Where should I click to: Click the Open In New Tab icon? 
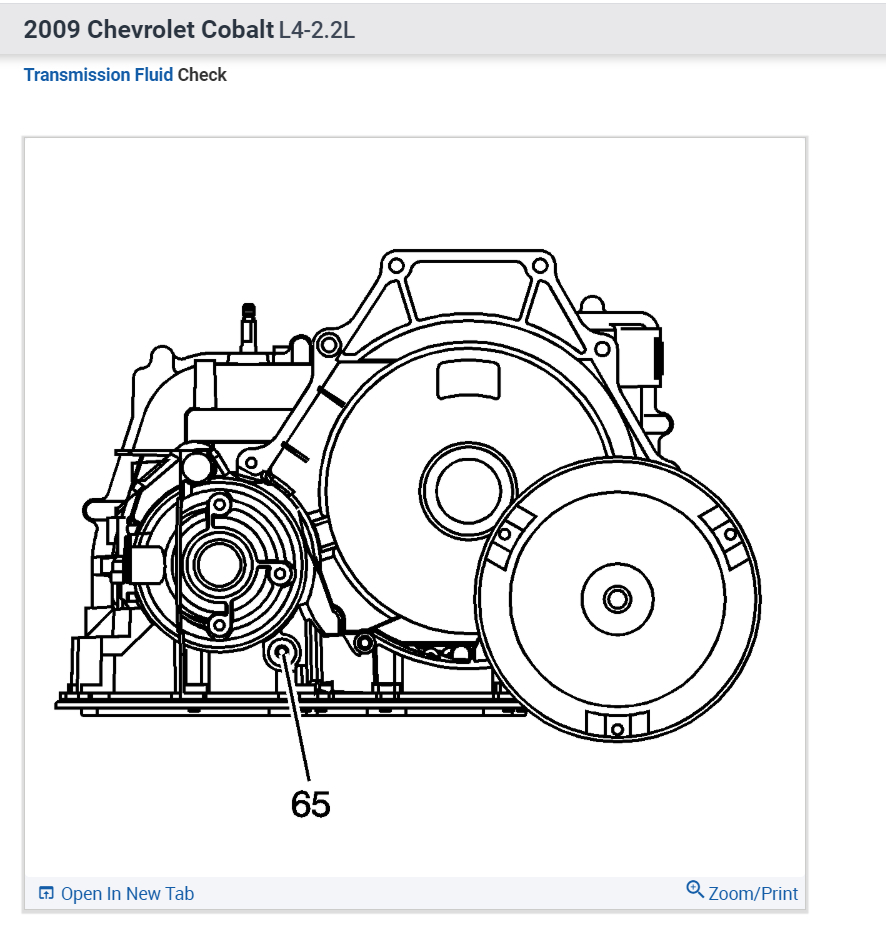pos(44,893)
